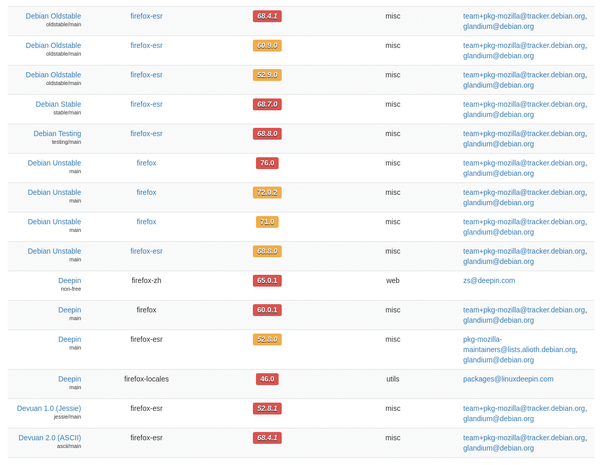Click the orange 60.9.0 version badge
Screen dimensions: 600x465
(267, 46)
